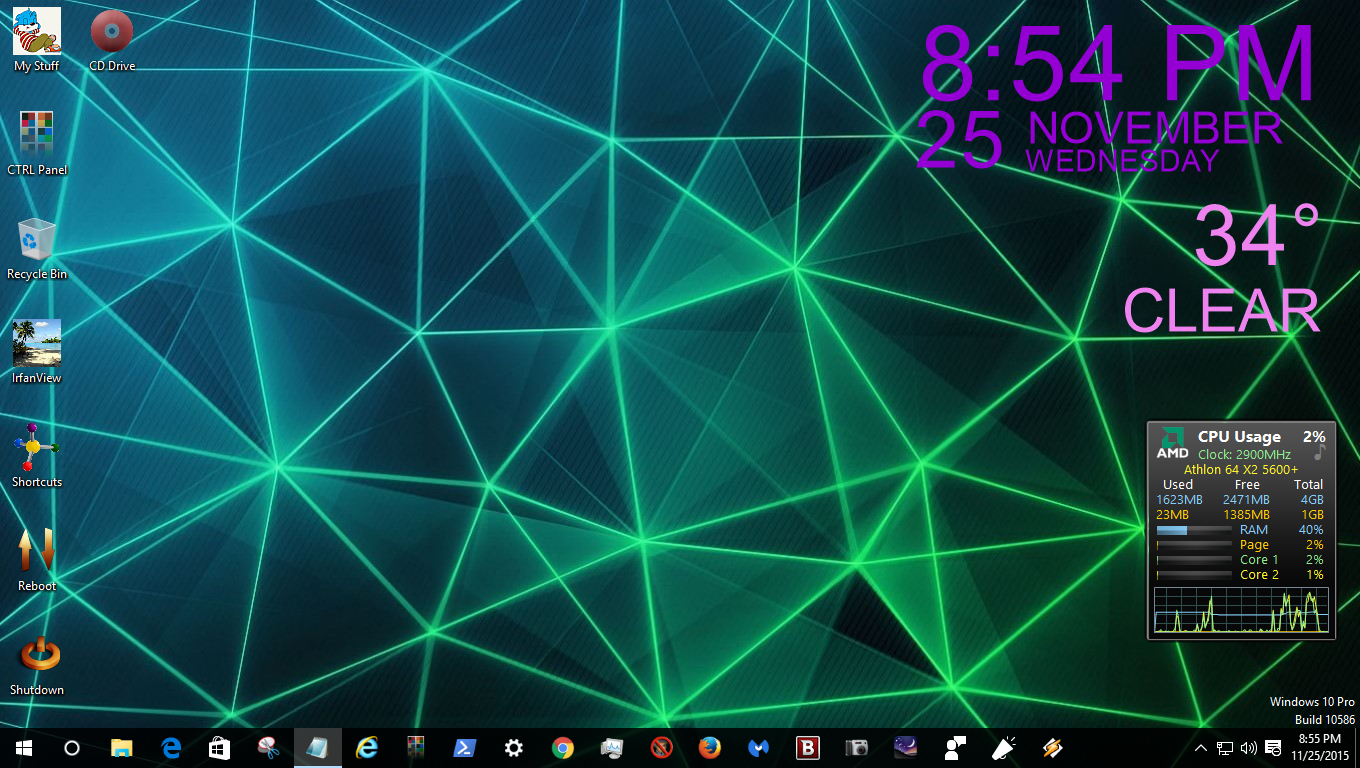Open the My Stuff desktop icon

pos(37,40)
